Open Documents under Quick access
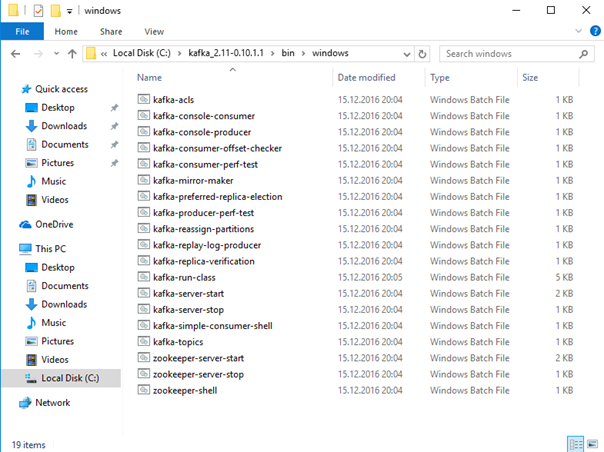Viewport: 604px width, 452px height. 65,145
